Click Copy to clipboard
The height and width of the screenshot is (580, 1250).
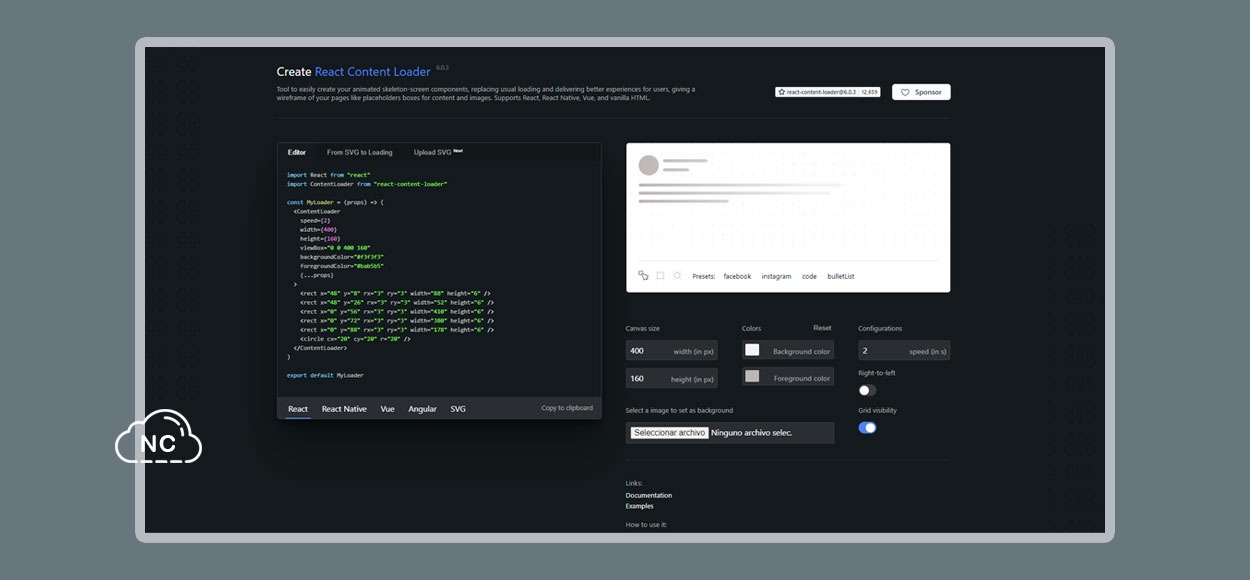567,408
